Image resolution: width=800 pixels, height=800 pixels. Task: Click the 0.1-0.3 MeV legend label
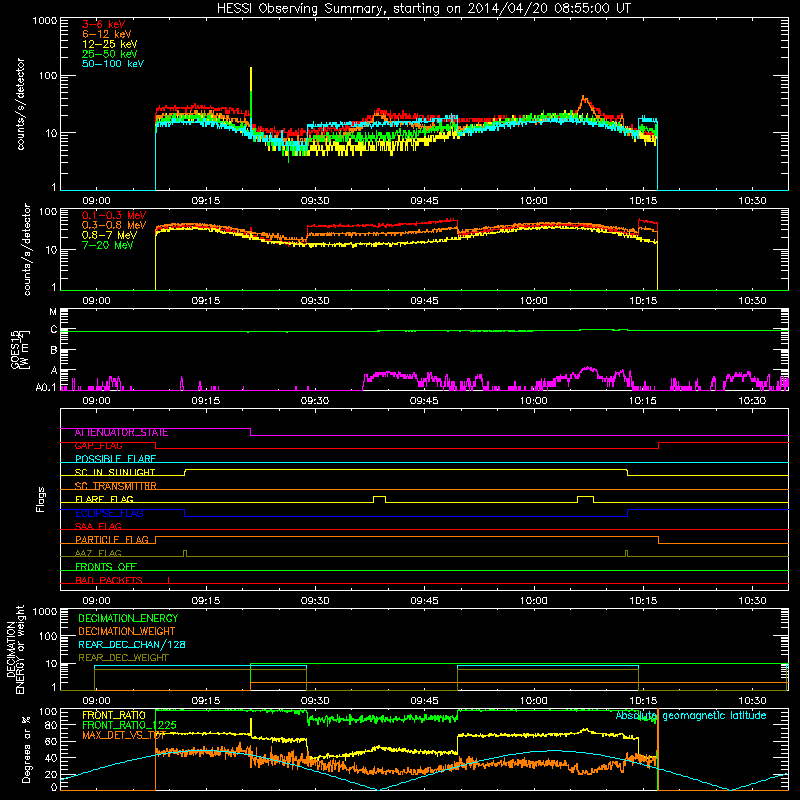pyautogui.click(x=114, y=215)
